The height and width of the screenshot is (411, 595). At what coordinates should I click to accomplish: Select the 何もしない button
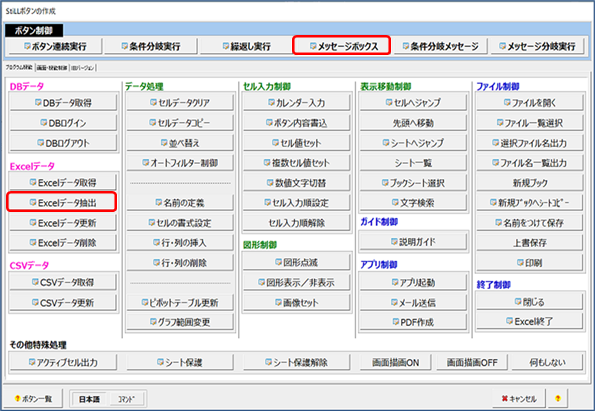tap(547, 362)
